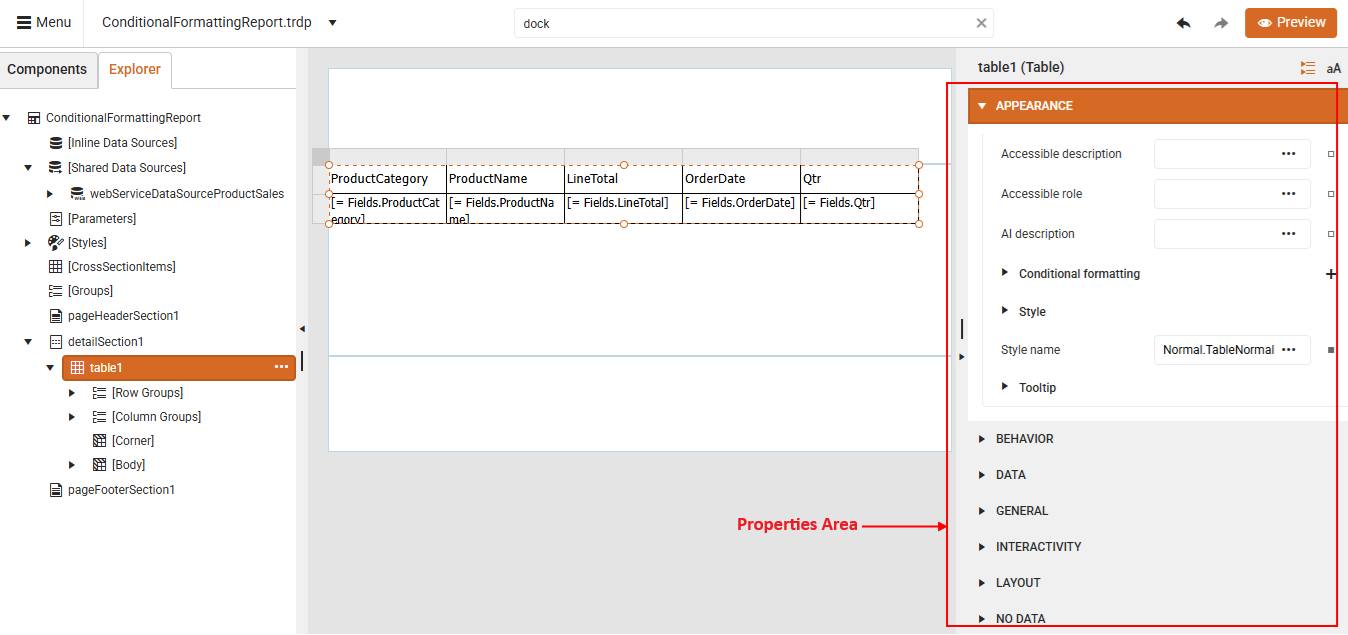Select the Explorer tab
The width and height of the screenshot is (1348, 635).
pos(135,69)
